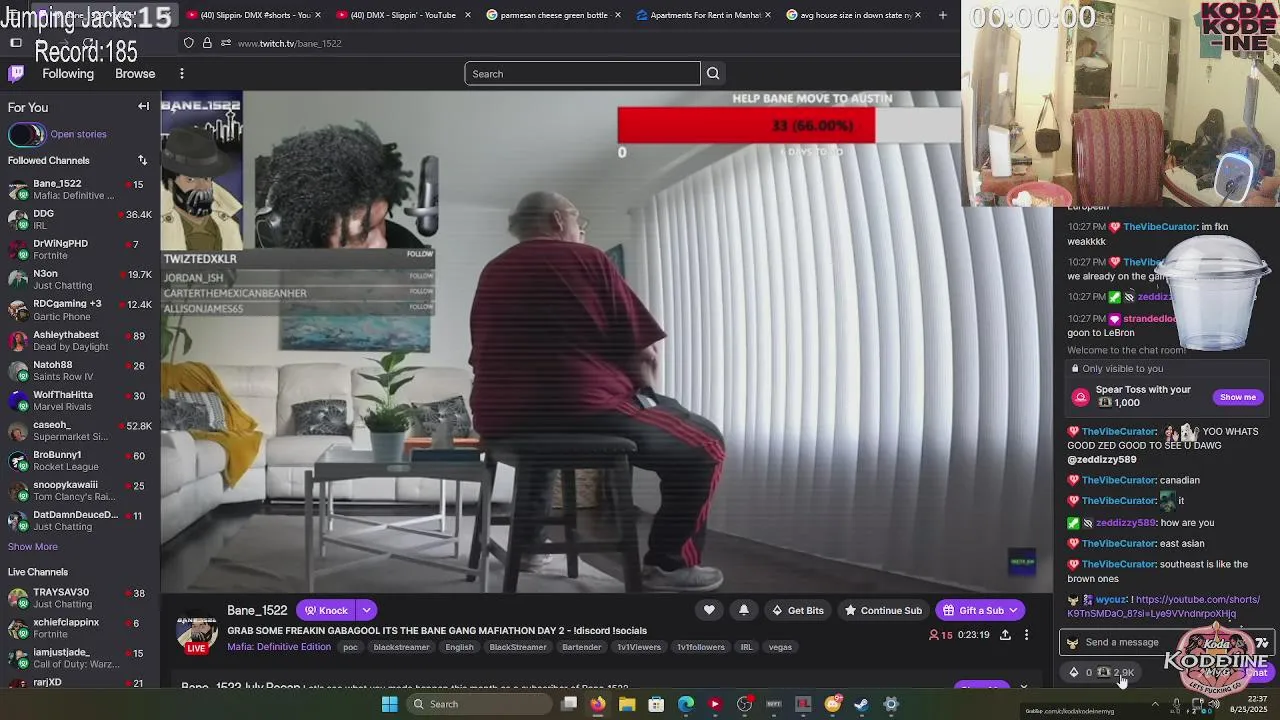This screenshot has height=720, width=1280.
Task: Open the Windows Start menu
Action: point(390,704)
